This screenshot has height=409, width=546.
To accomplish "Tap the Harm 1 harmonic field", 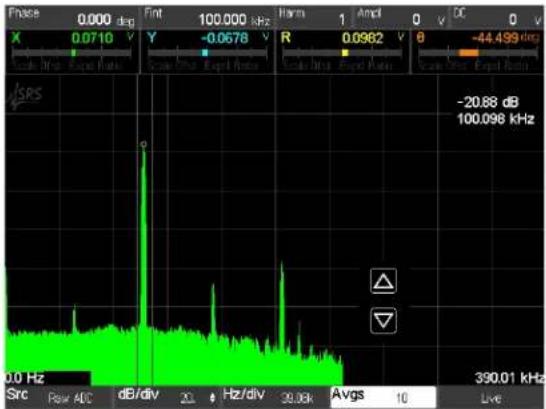I will click(314, 18).
